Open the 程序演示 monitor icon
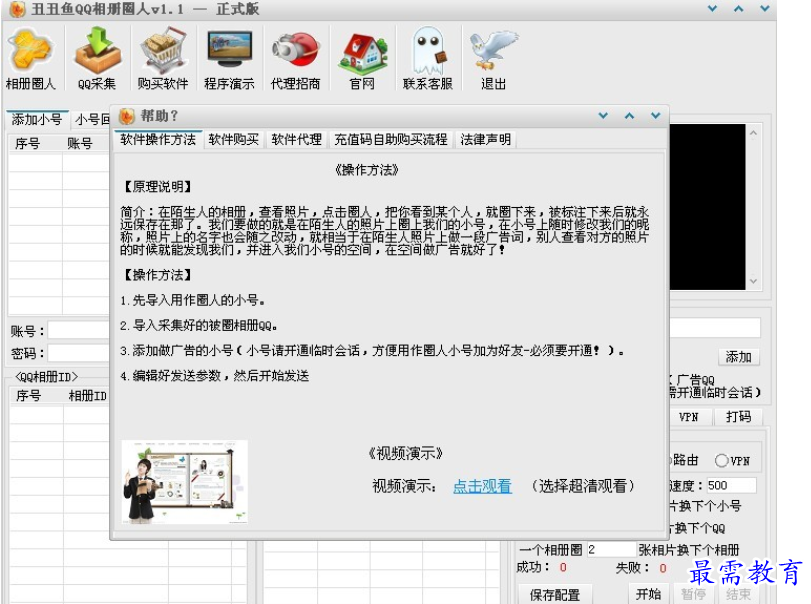This screenshot has height=604, width=811. tap(229, 59)
